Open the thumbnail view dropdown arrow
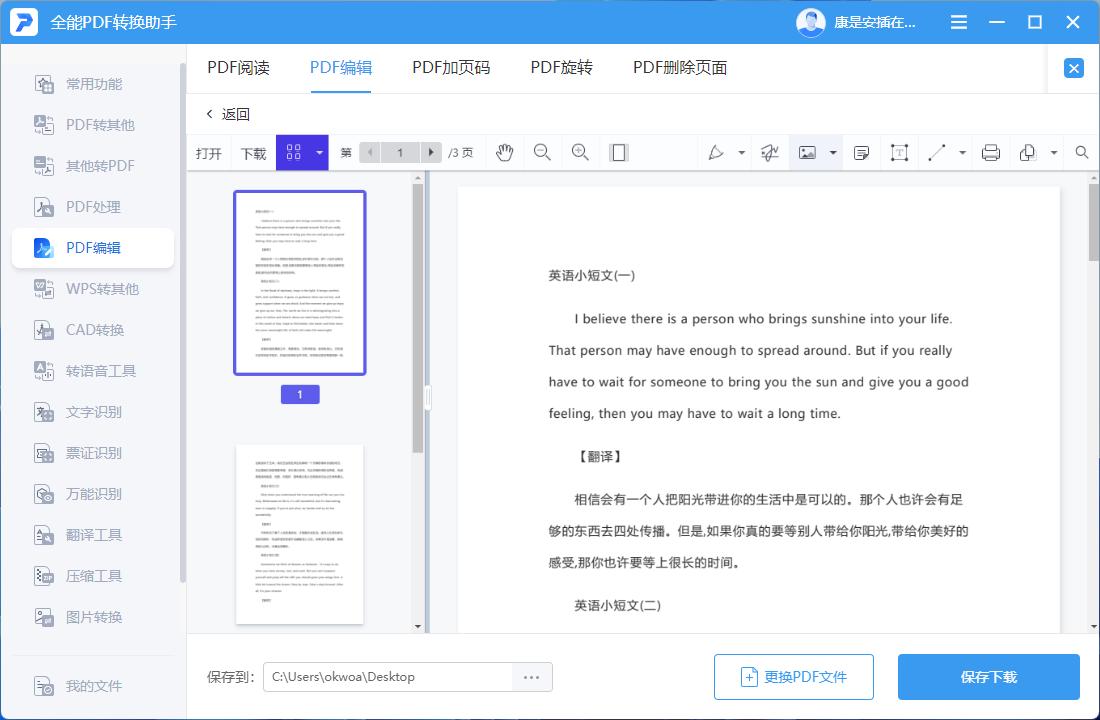This screenshot has width=1100, height=720. coord(318,152)
